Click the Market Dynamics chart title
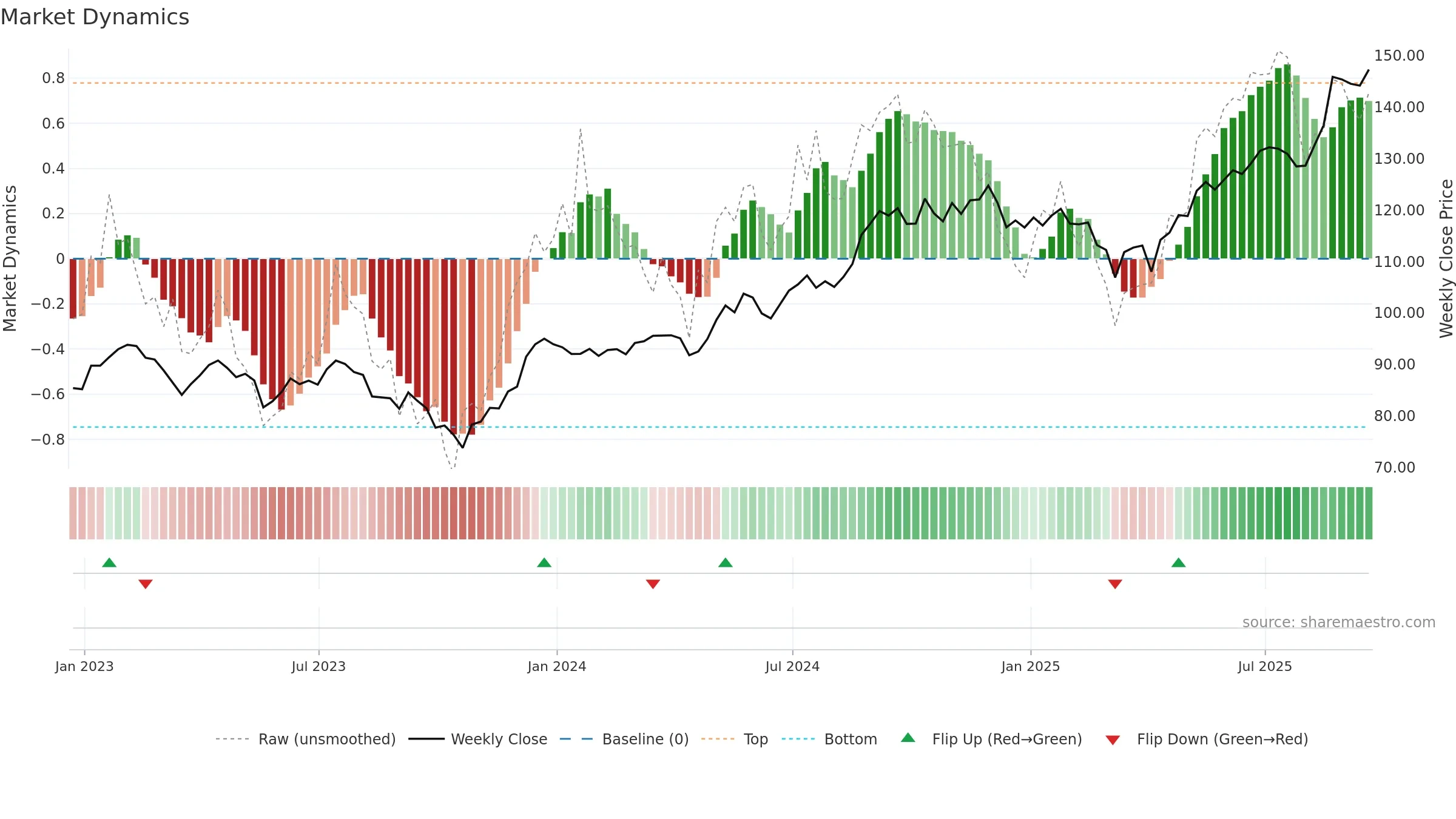Screen dimensions: 1456x819 [x=95, y=17]
